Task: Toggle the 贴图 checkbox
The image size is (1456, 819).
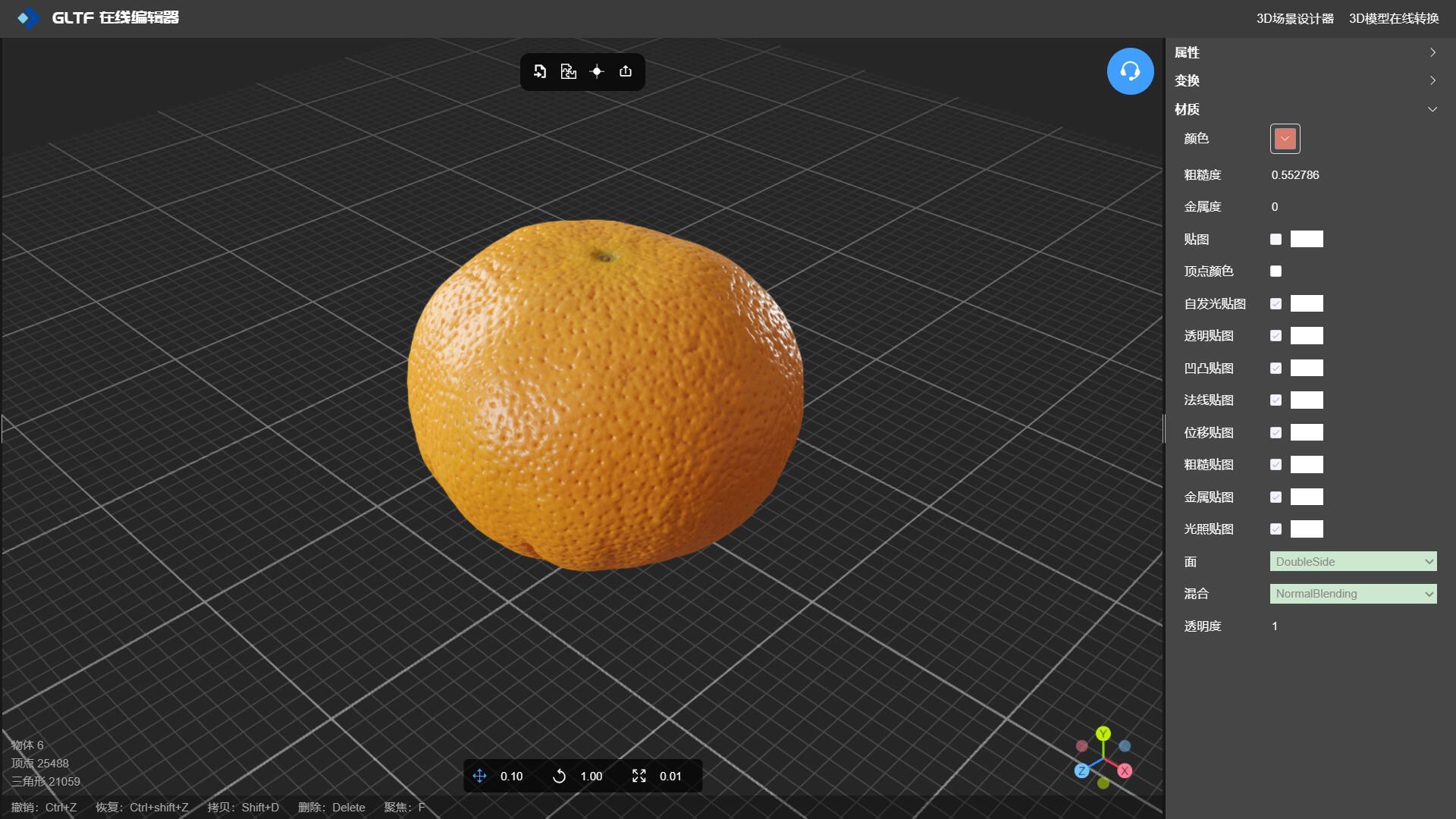Action: tap(1276, 239)
